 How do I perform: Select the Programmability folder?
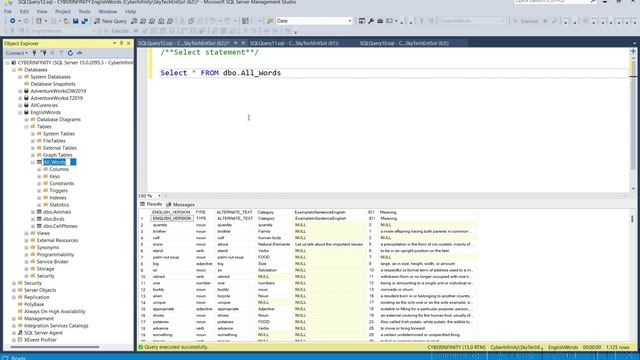point(56,255)
